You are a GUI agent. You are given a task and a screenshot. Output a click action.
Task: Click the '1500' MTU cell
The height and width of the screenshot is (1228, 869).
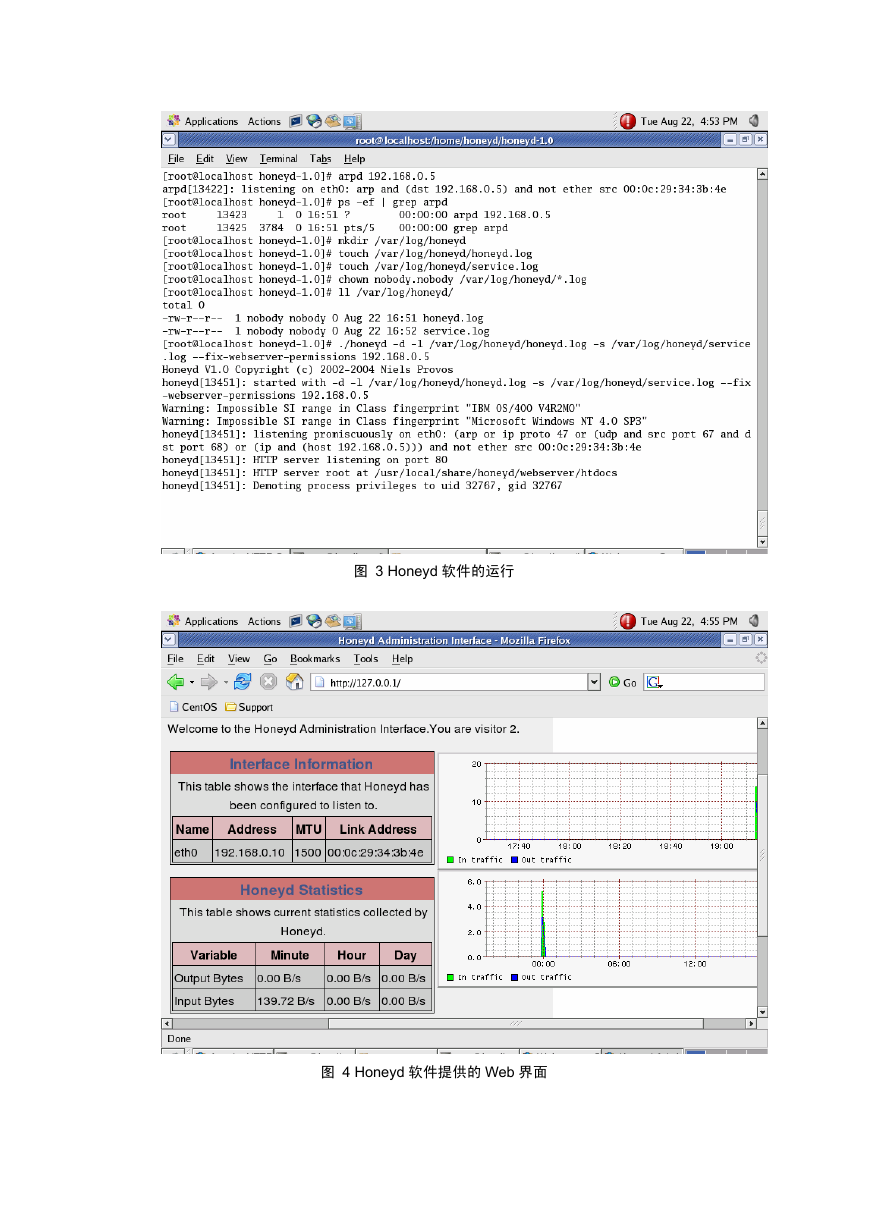[308, 853]
